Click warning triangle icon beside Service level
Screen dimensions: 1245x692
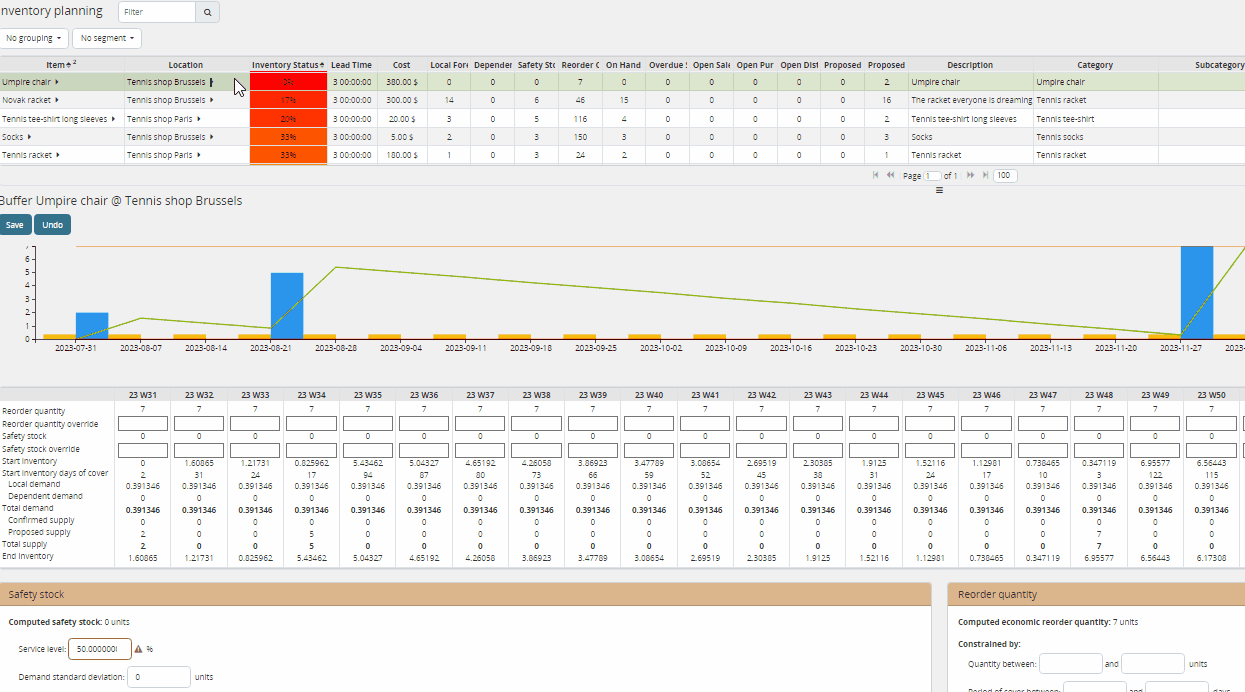tap(138, 648)
